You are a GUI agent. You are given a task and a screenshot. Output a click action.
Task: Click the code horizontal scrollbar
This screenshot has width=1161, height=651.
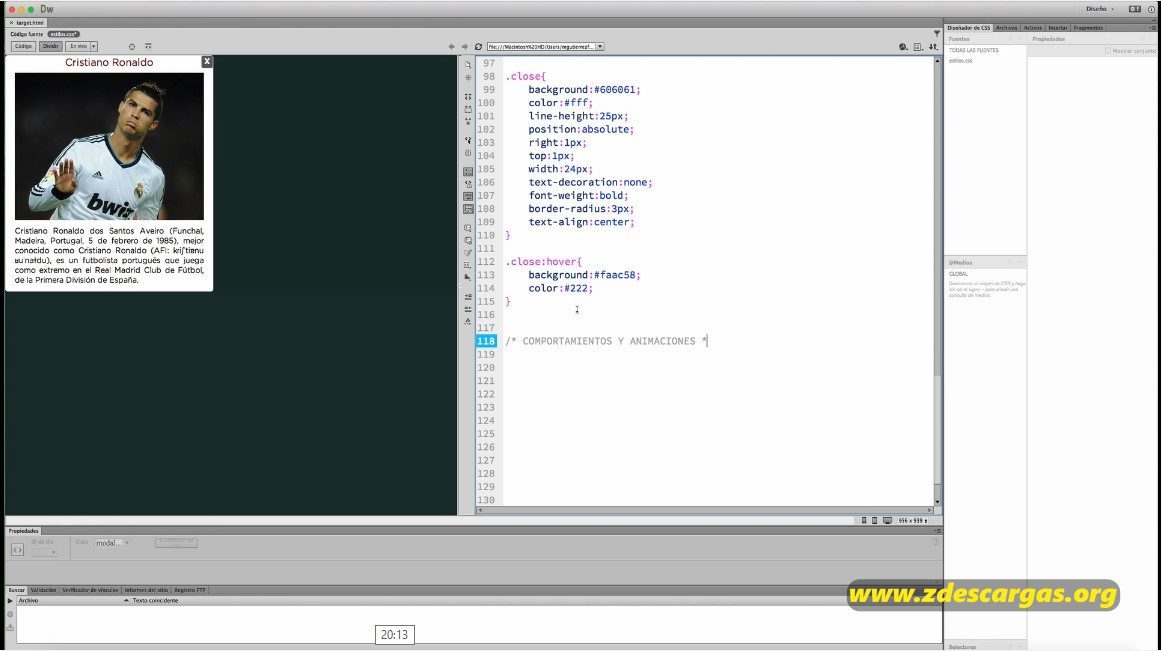pos(704,510)
